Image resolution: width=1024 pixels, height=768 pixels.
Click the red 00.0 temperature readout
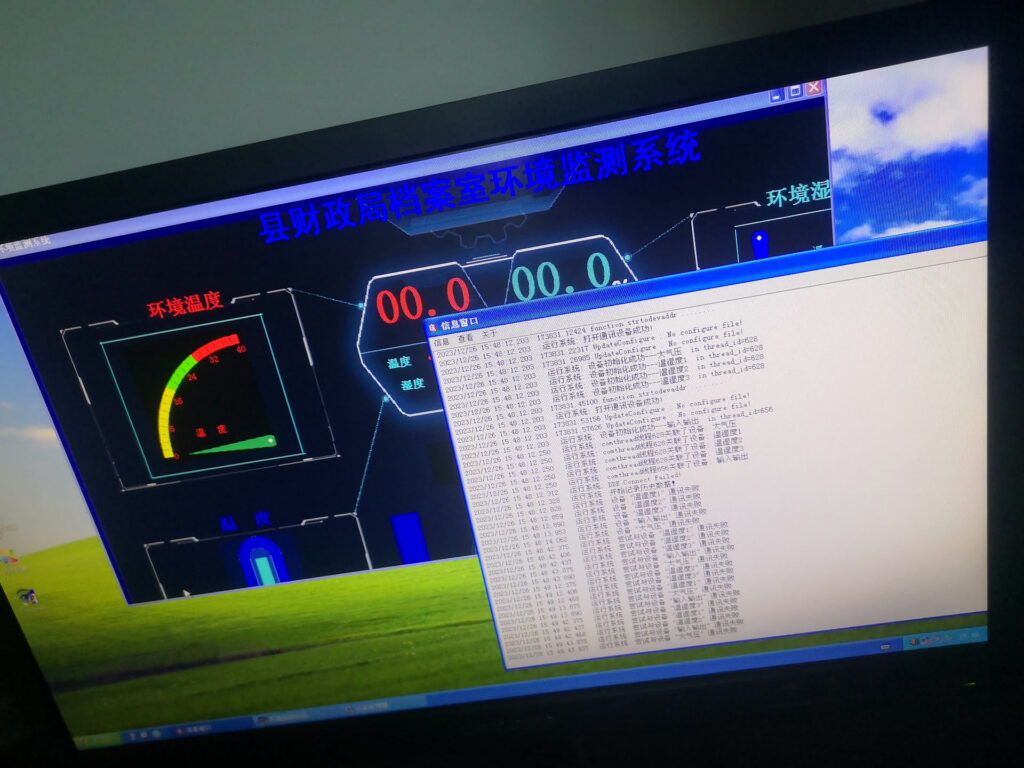423,302
